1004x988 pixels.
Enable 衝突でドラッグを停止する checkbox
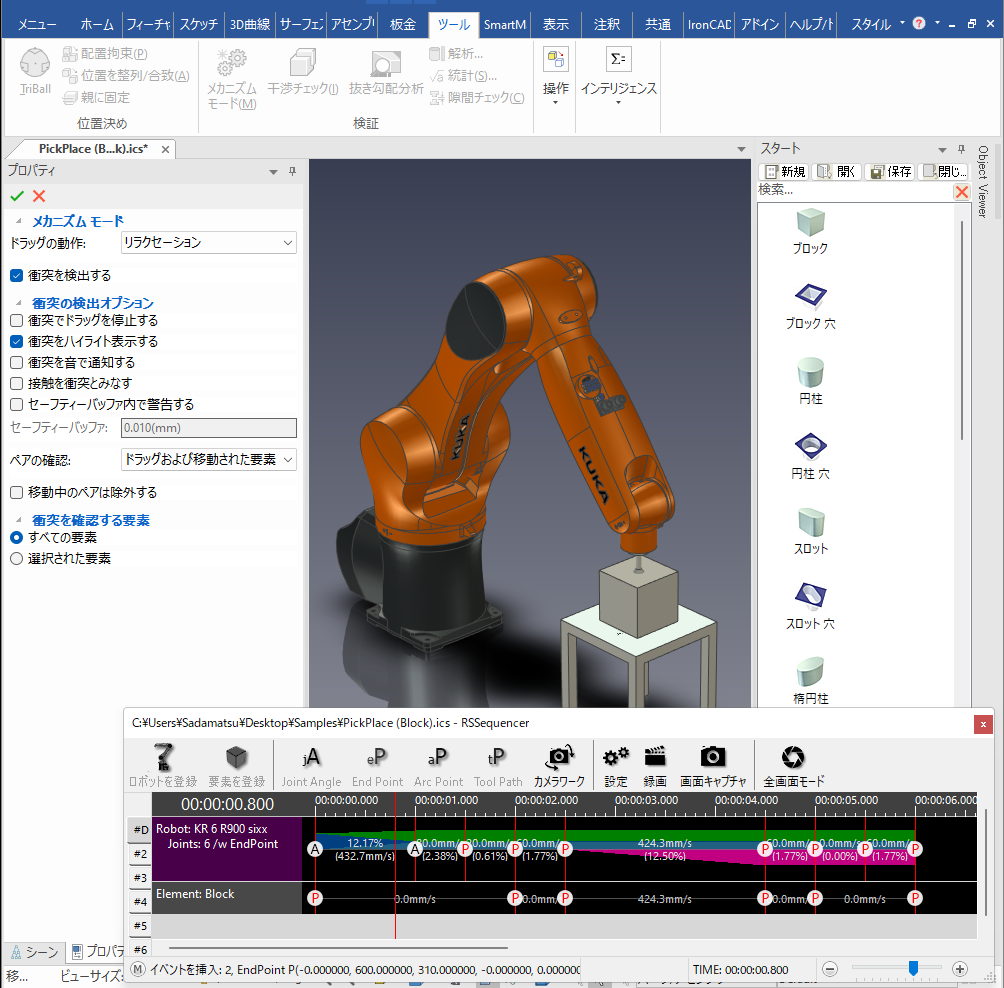16,320
